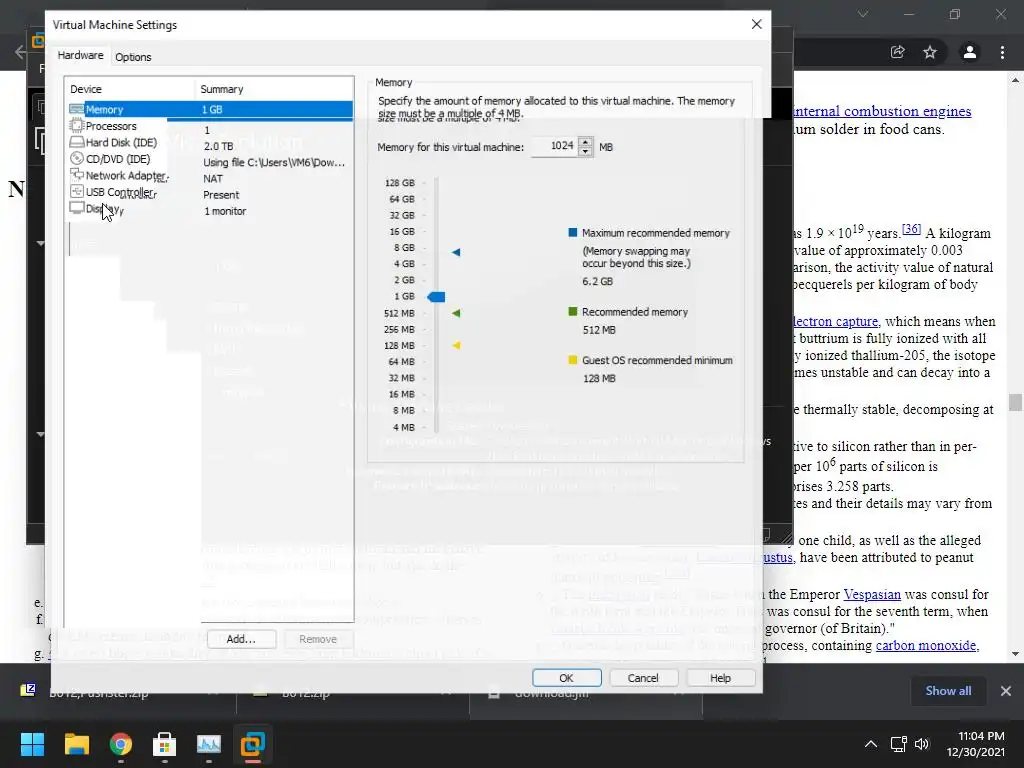Click the green recommended memory marker
The width and height of the screenshot is (1024, 768).
tap(456, 313)
